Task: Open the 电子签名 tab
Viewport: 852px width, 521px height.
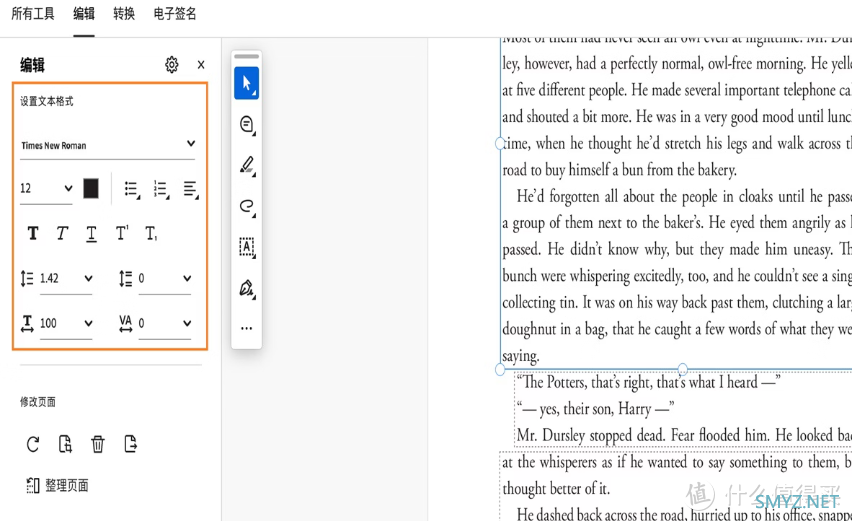Action: (x=174, y=14)
